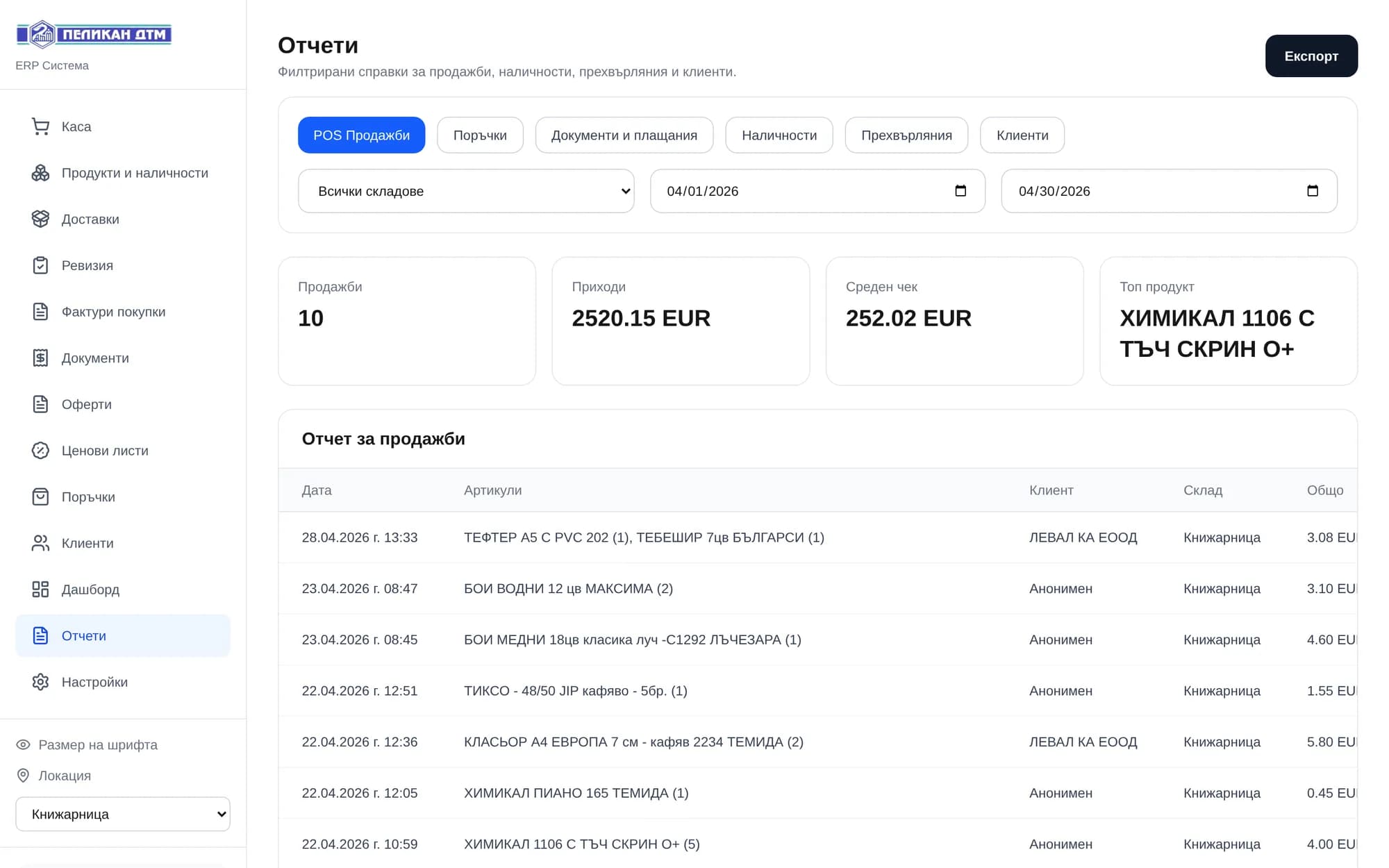Click the Ценови листи percent badge icon
Image resolution: width=1389 pixels, height=868 pixels.
(40, 451)
